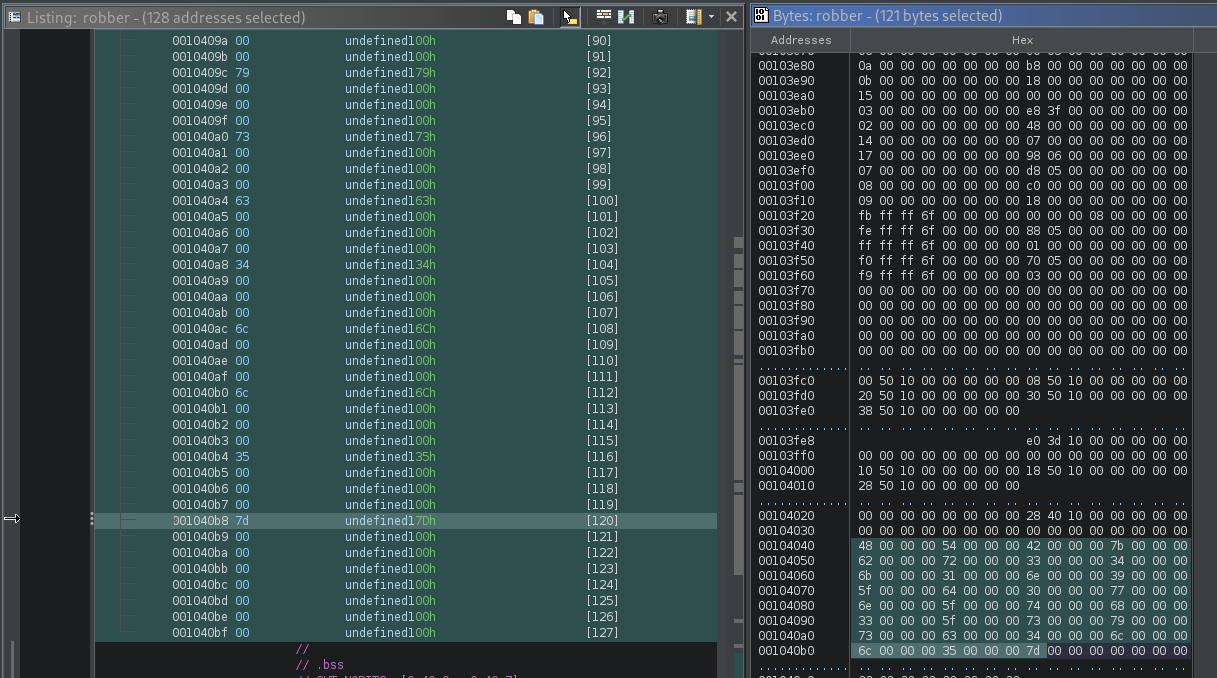1217x678 pixels.
Task: Select Listing address 001040ac
Action: pos(200,329)
